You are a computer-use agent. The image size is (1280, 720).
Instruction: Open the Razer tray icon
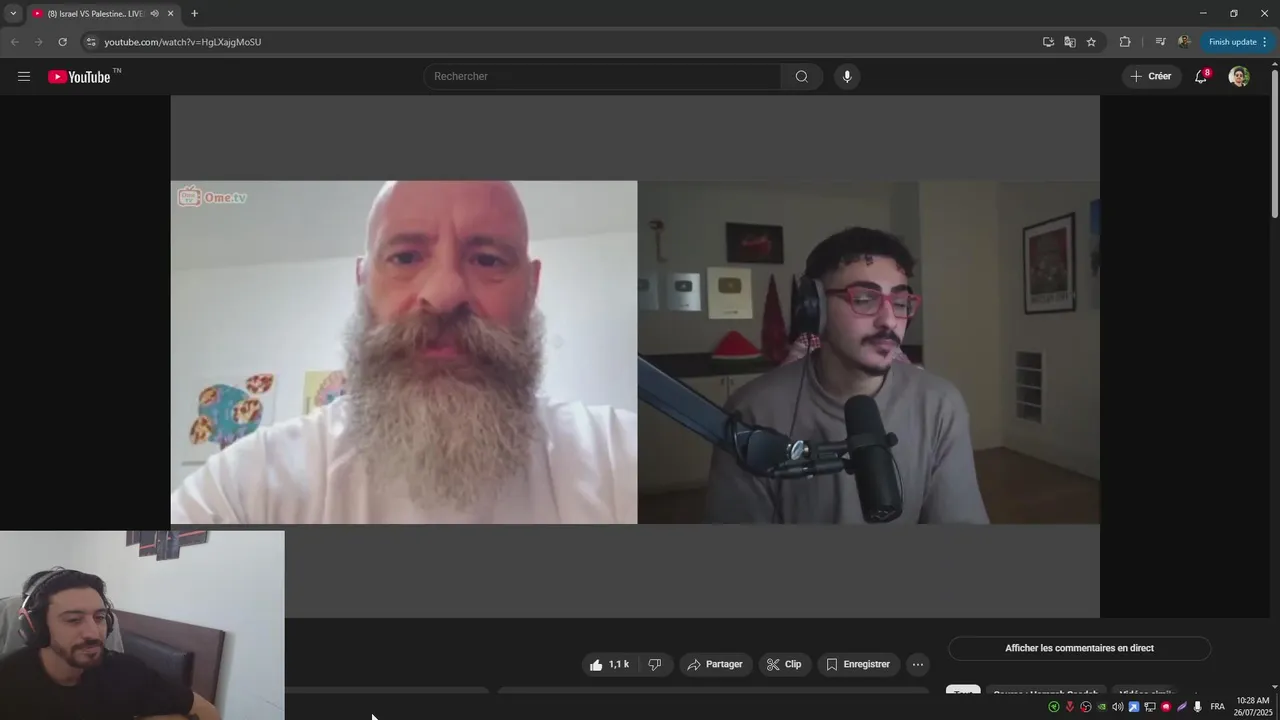point(1054,707)
